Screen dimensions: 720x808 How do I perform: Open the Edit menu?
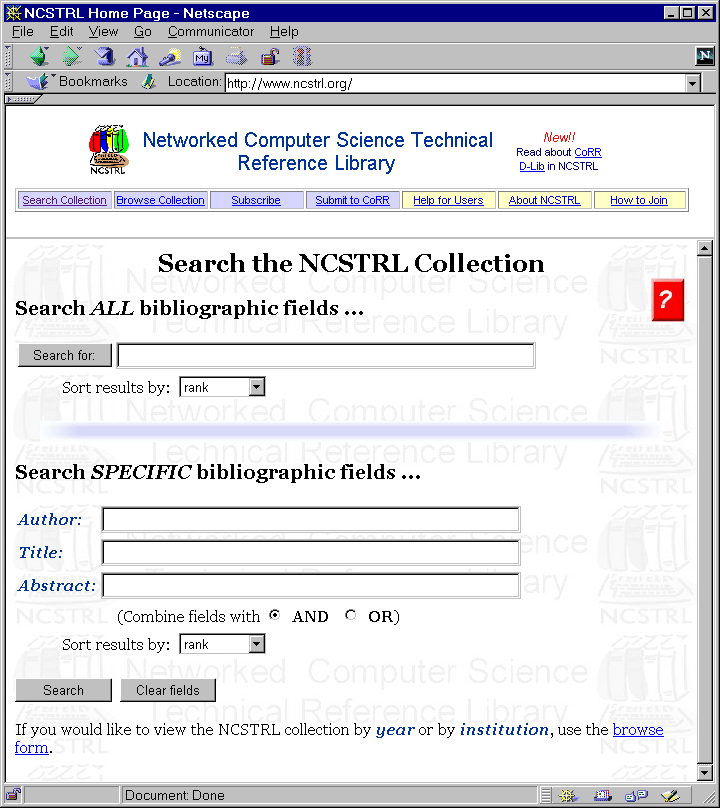[x=61, y=31]
